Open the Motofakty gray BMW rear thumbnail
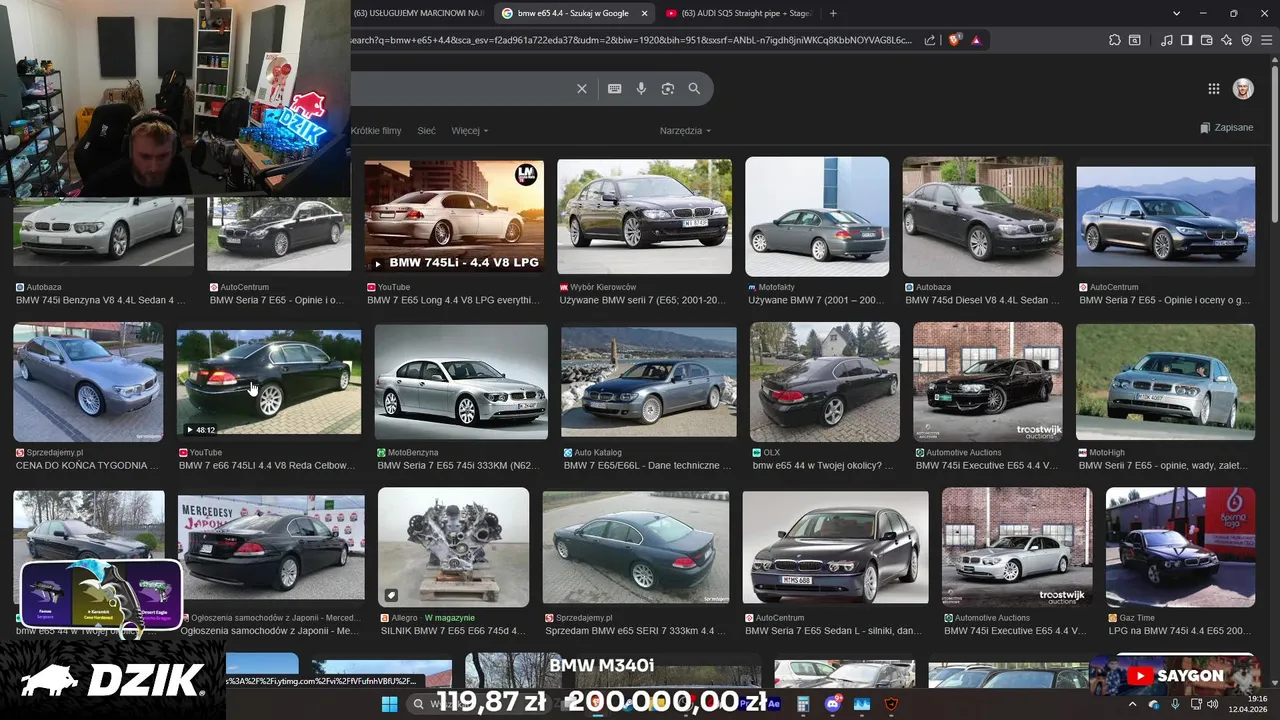The width and height of the screenshot is (1280, 720). pos(817,216)
